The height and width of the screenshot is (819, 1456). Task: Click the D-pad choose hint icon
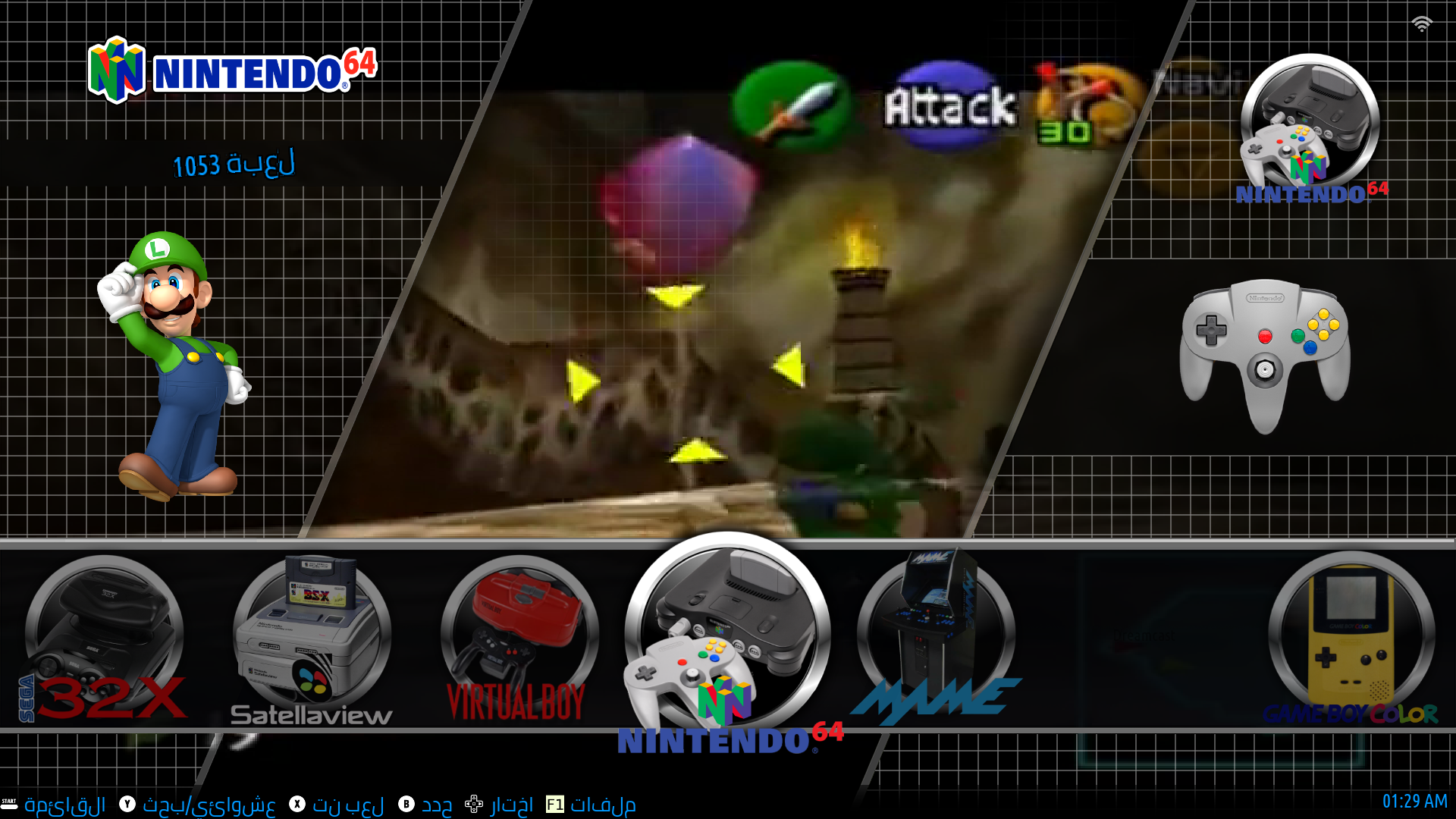(x=475, y=805)
